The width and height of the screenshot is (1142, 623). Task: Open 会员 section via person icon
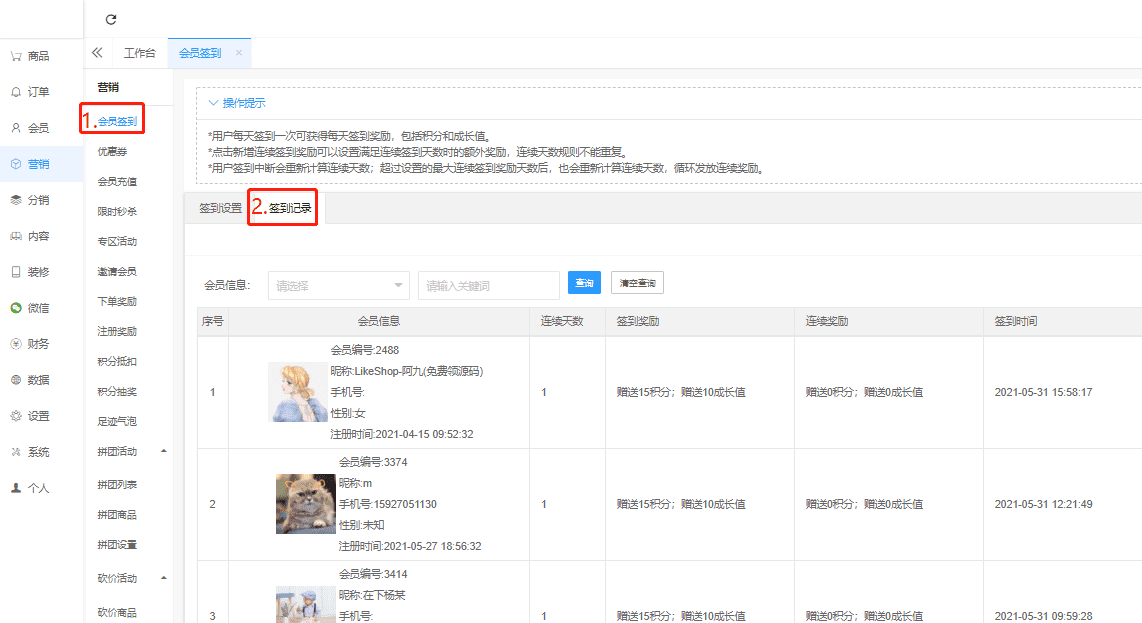pos(16,128)
